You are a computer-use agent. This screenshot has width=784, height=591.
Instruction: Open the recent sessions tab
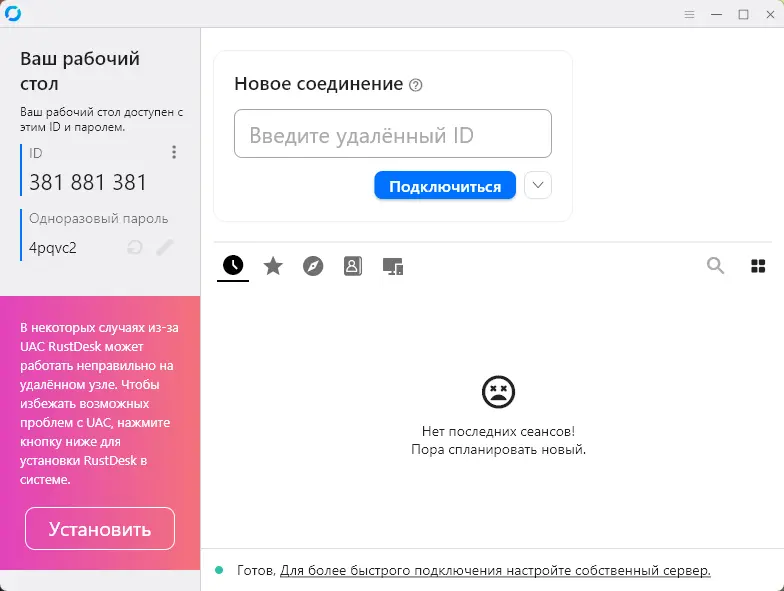click(233, 265)
